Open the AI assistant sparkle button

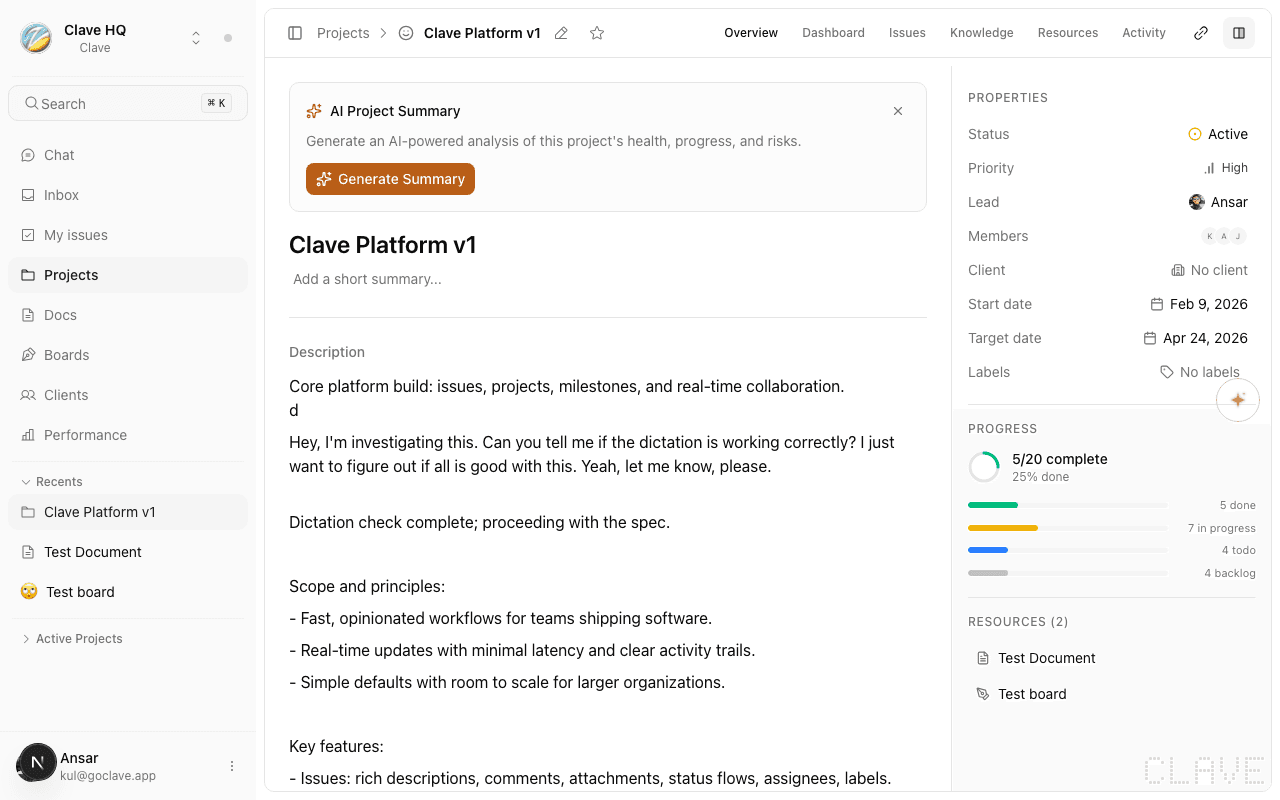click(x=1238, y=399)
